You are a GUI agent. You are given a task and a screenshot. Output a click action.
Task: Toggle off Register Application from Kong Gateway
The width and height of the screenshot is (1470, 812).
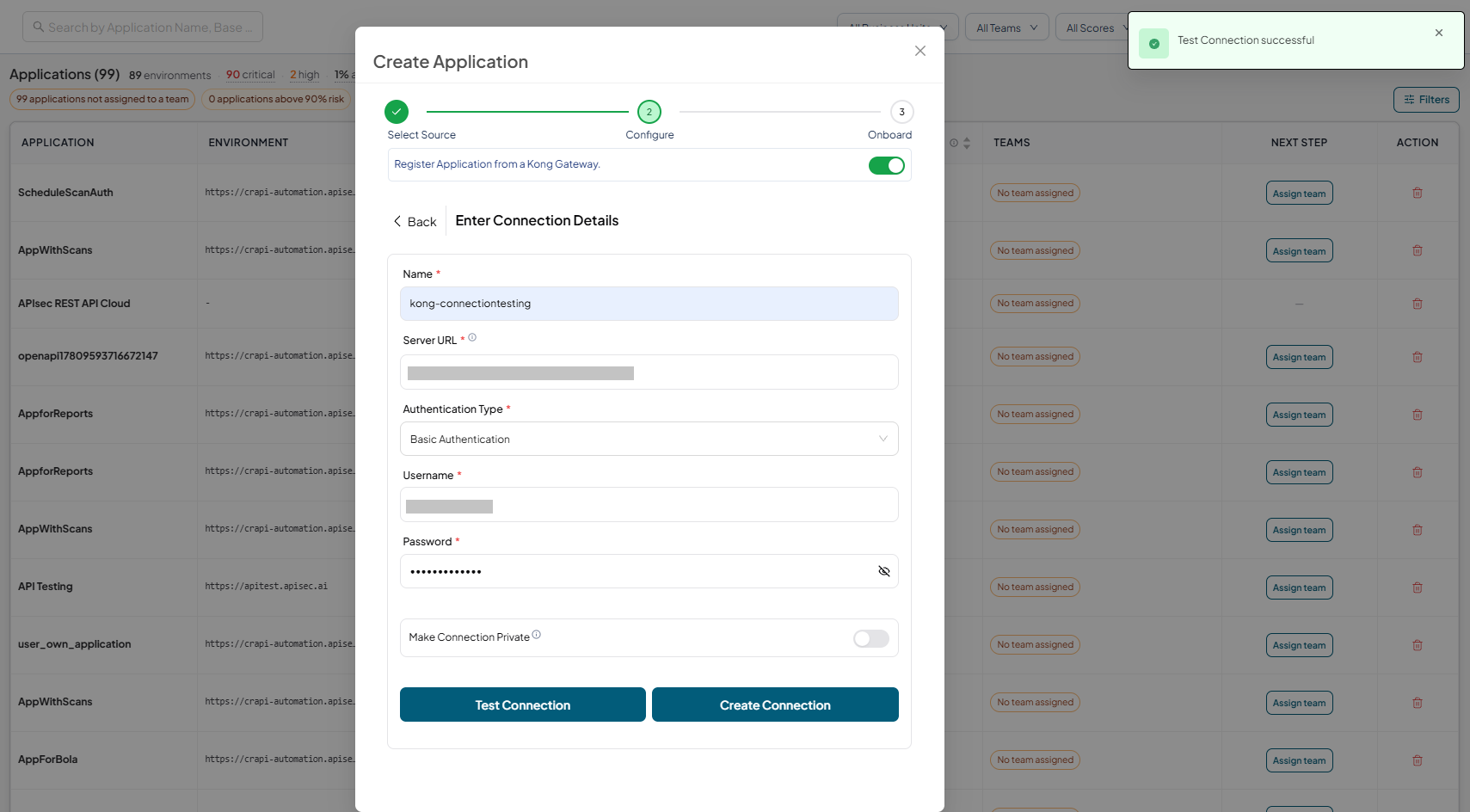[x=887, y=165]
